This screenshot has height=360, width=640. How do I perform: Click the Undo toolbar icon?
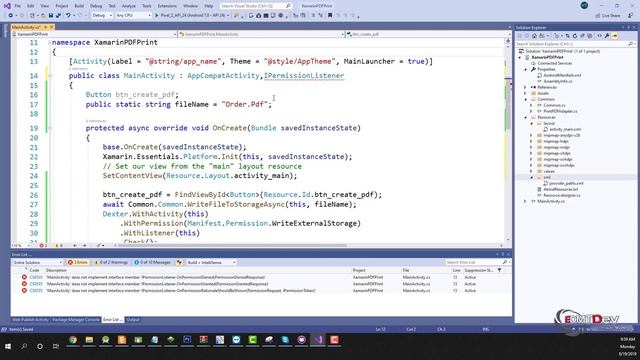[x=68, y=16]
